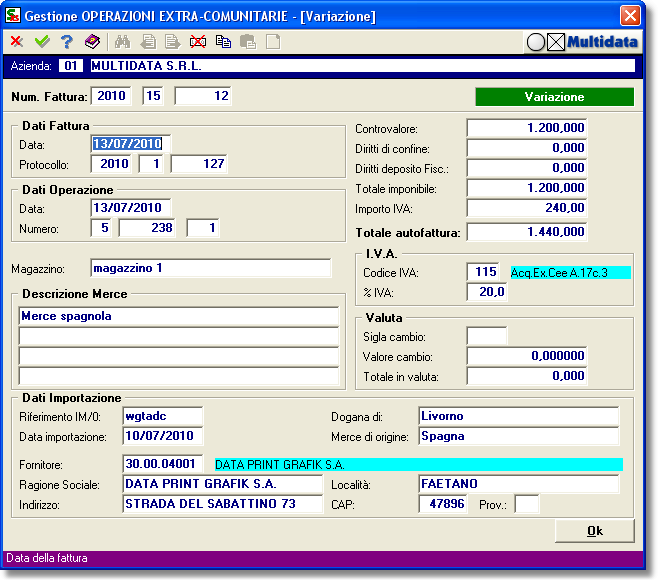Image resolution: width=658 pixels, height=582 pixels.
Task: Click Merce di origine field Spagna
Action: [519, 436]
